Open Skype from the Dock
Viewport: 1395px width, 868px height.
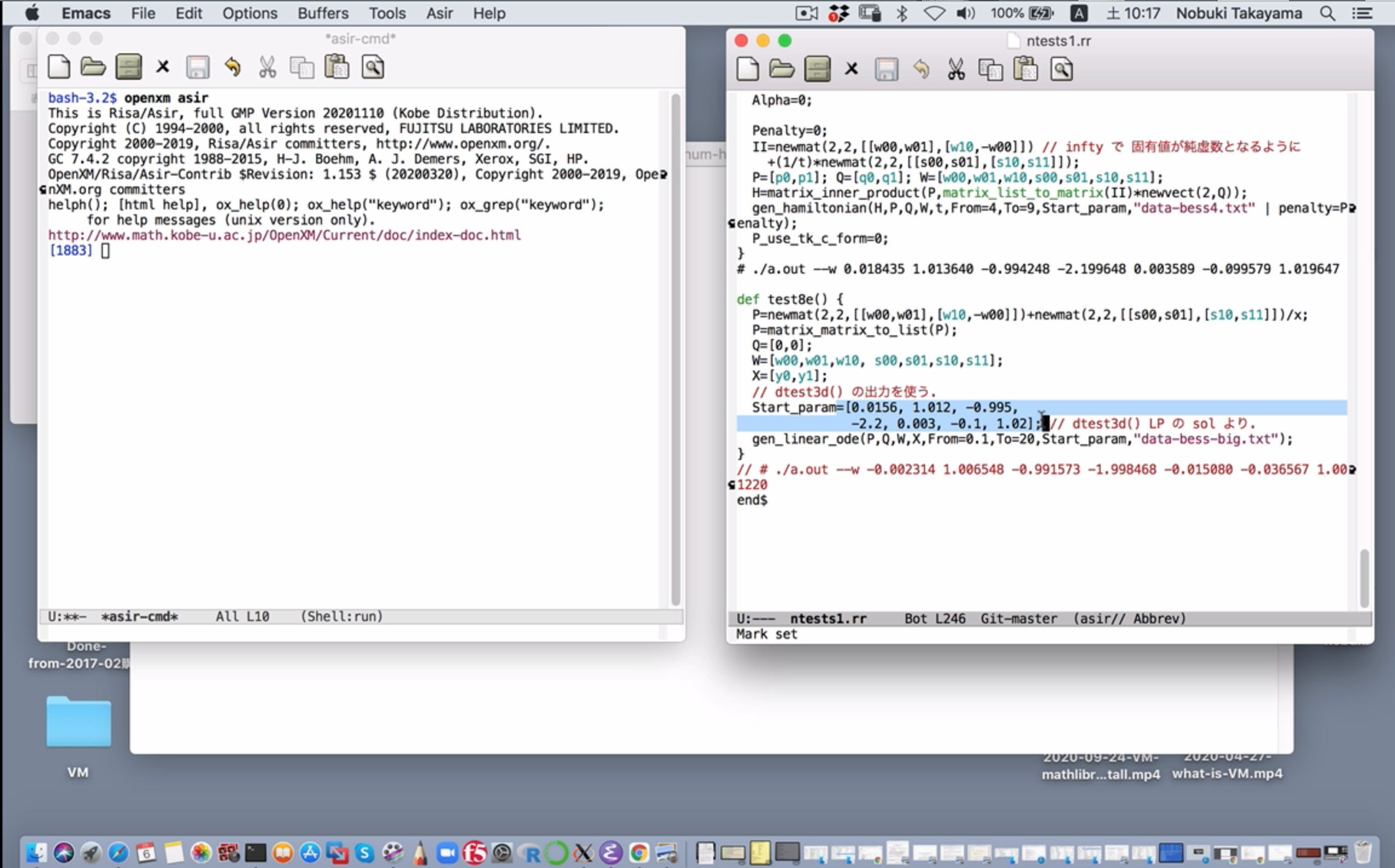click(365, 853)
